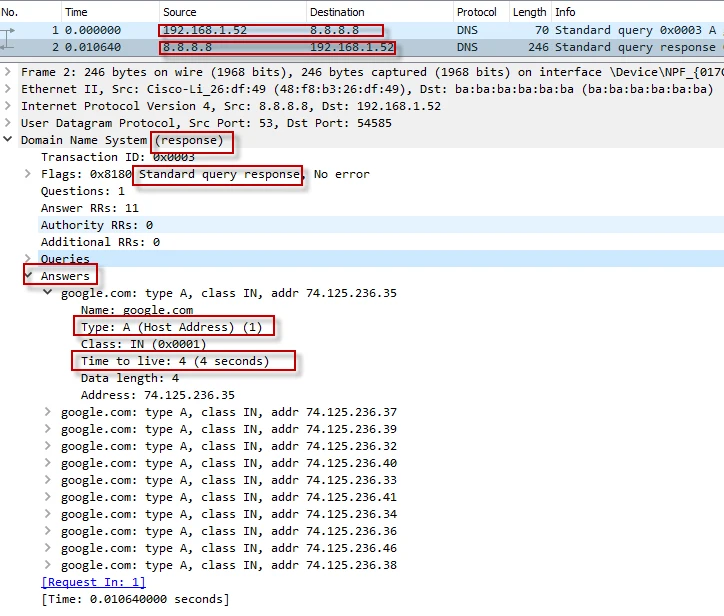Image resolution: width=724 pixels, height=616 pixels.
Task: Expand answer record with addr 74.125.236.37
Action: point(49,412)
